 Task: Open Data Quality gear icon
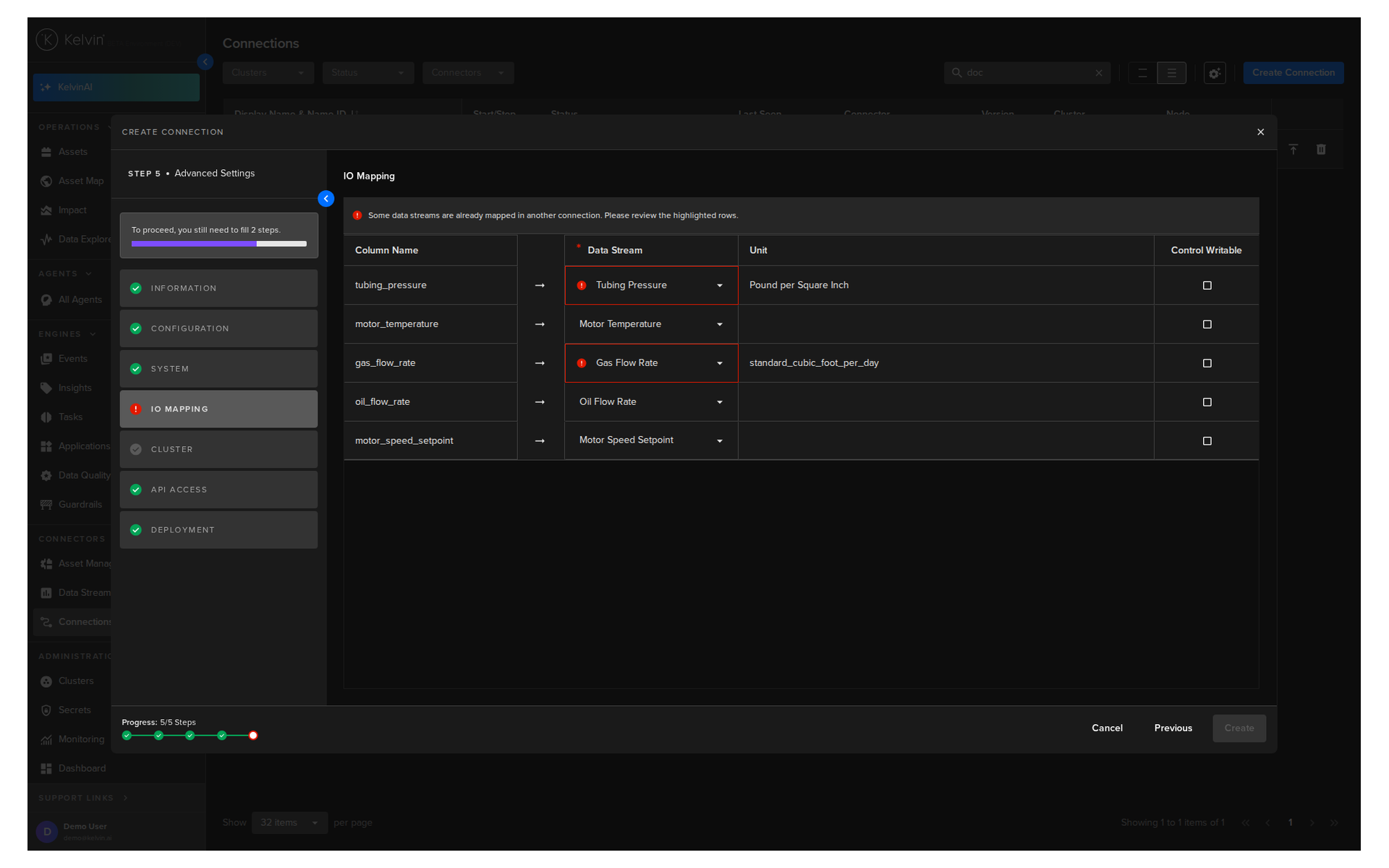click(x=46, y=476)
